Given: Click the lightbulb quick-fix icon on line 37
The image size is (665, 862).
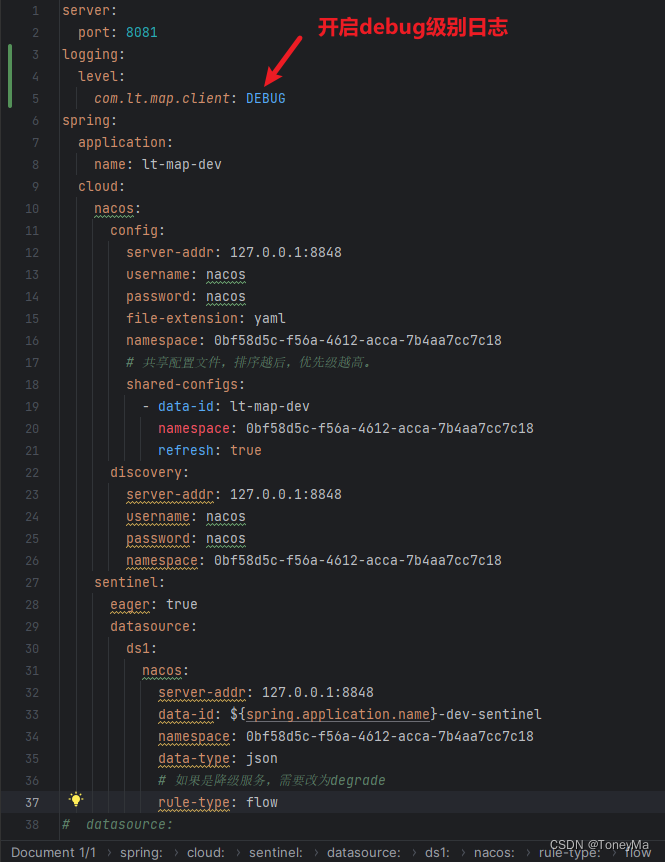Looking at the screenshot, I should (76, 800).
